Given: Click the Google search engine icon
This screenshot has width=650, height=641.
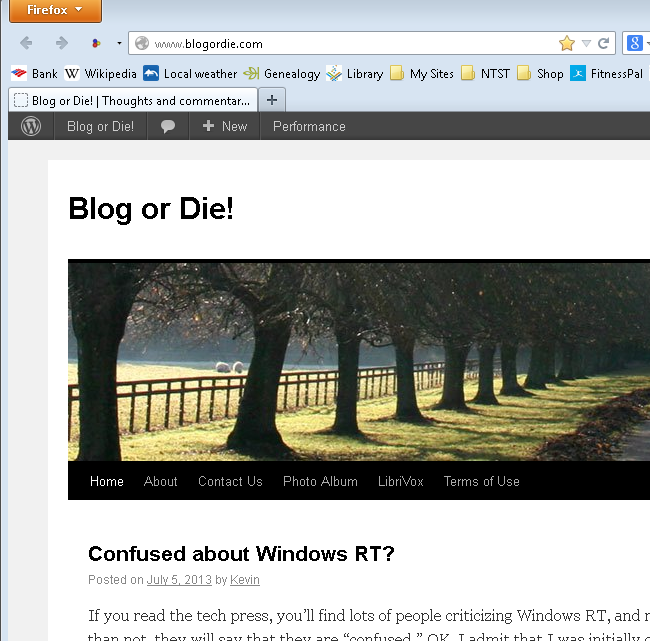Looking at the screenshot, I should pos(635,43).
